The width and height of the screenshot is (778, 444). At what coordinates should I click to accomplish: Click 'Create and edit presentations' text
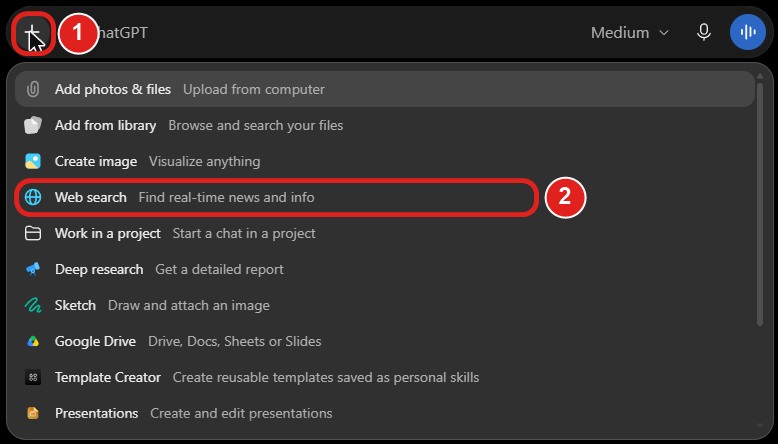pos(241,413)
